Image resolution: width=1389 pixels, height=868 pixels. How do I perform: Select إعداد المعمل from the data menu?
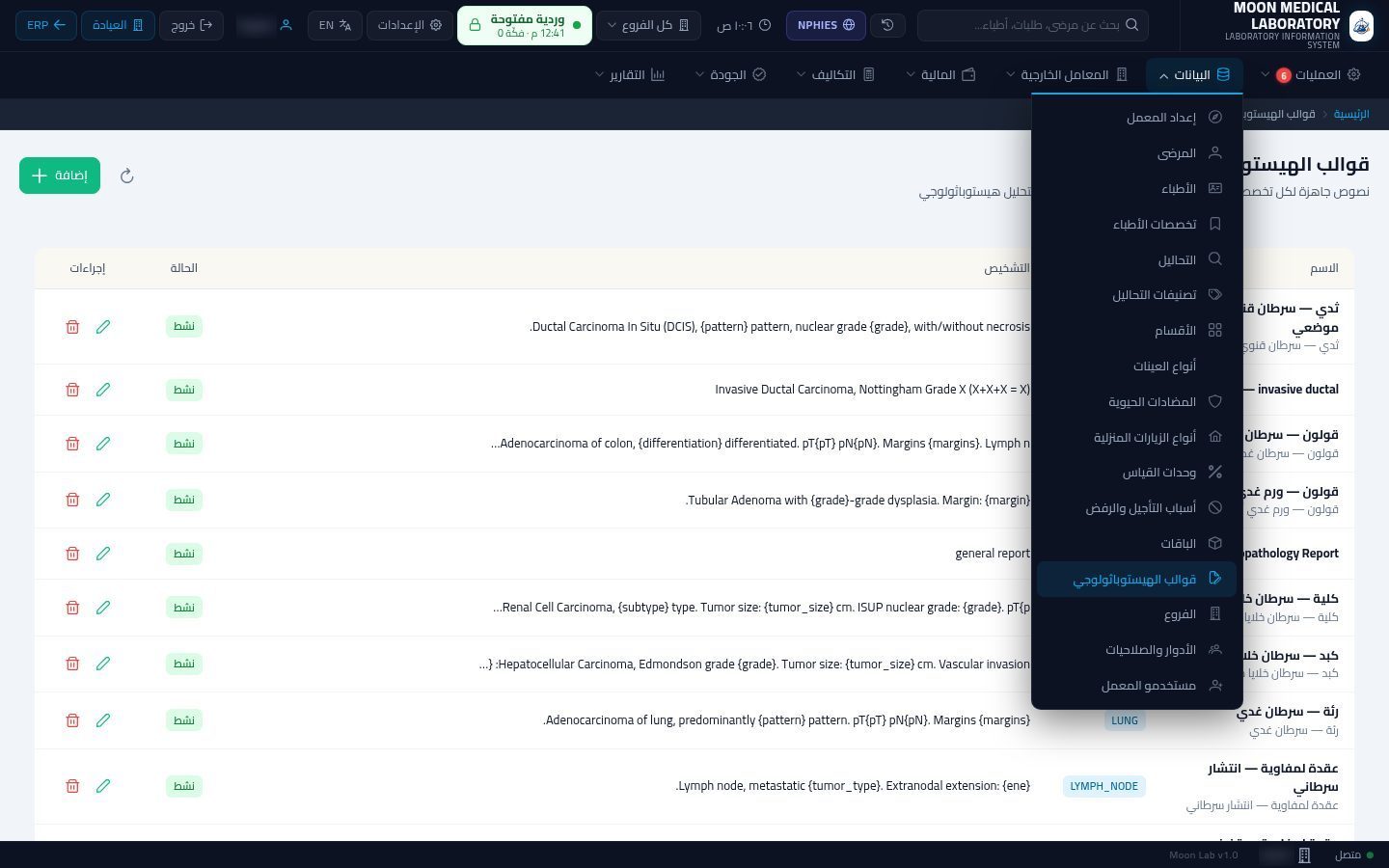1136,118
